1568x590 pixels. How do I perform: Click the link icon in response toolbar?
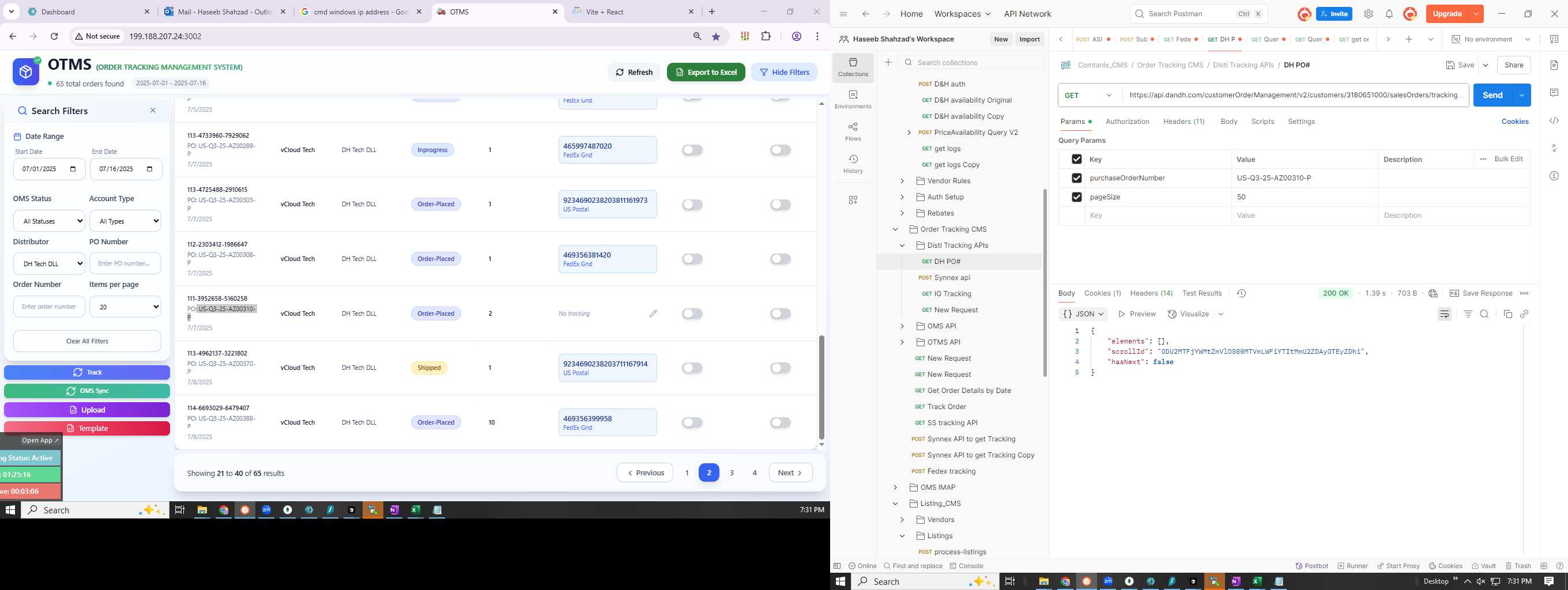[1524, 314]
